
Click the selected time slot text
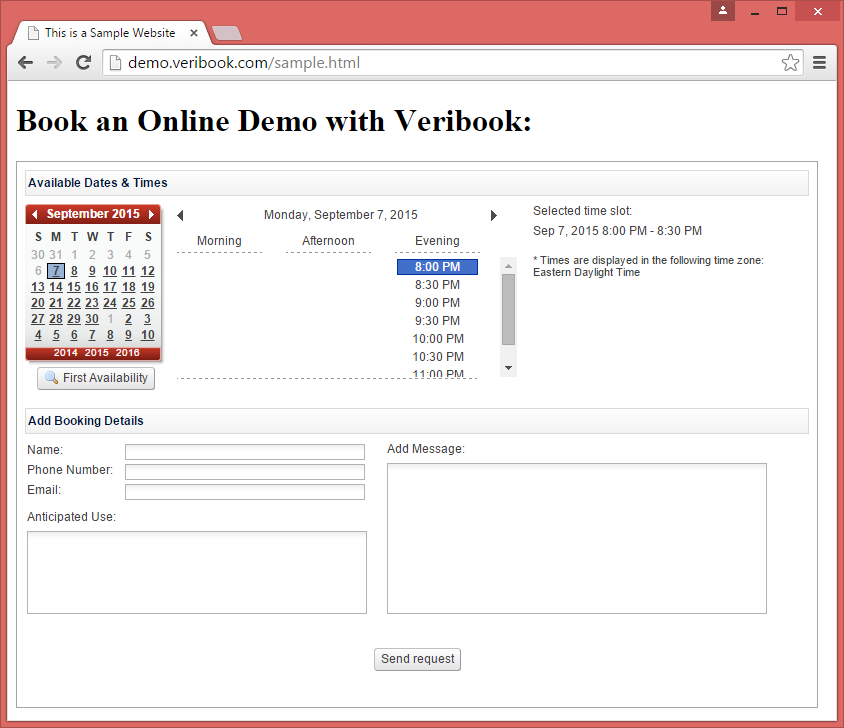point(617,231)
